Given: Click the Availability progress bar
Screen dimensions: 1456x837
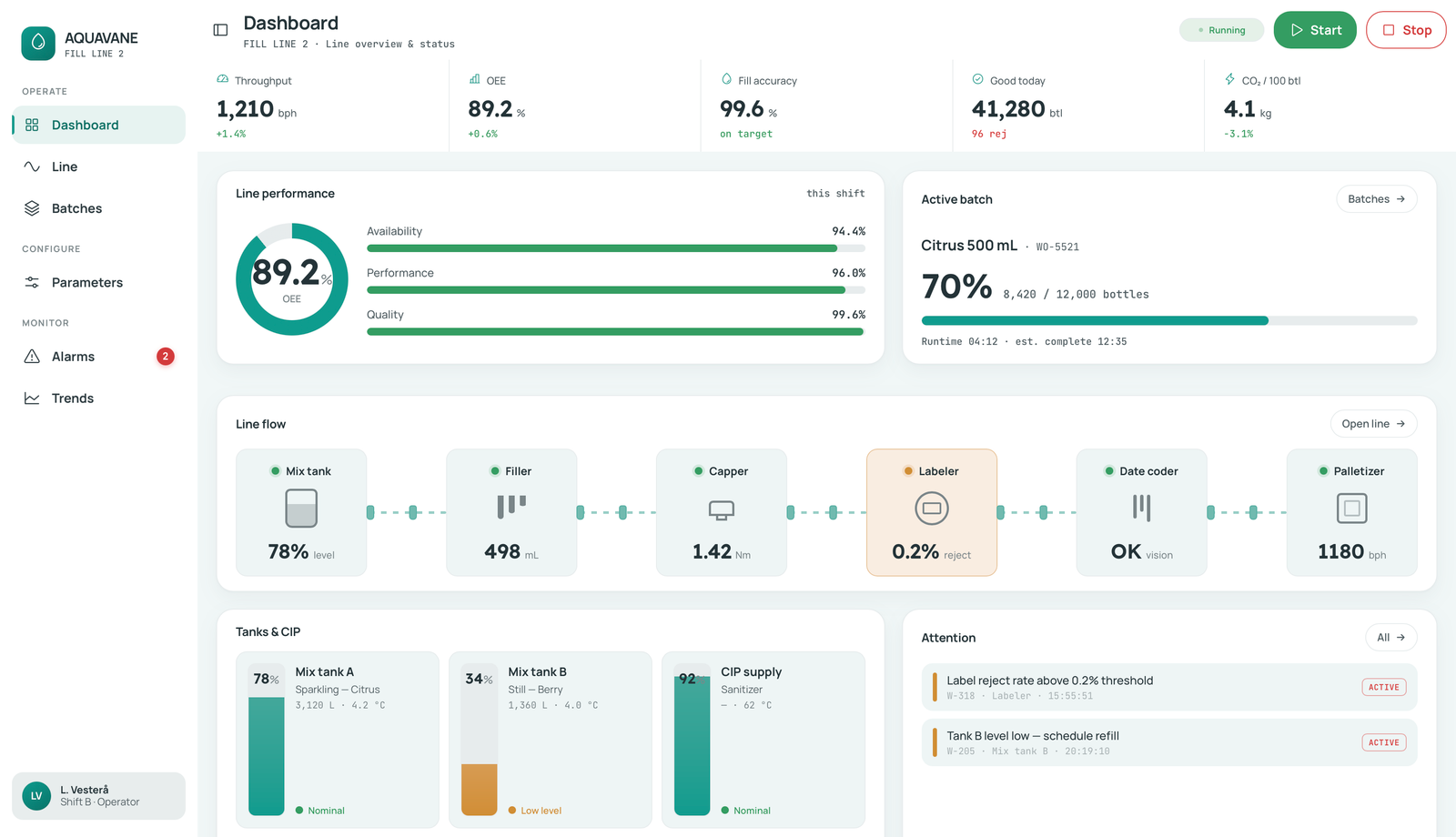Looking at the screenshot, I should 616,248.
